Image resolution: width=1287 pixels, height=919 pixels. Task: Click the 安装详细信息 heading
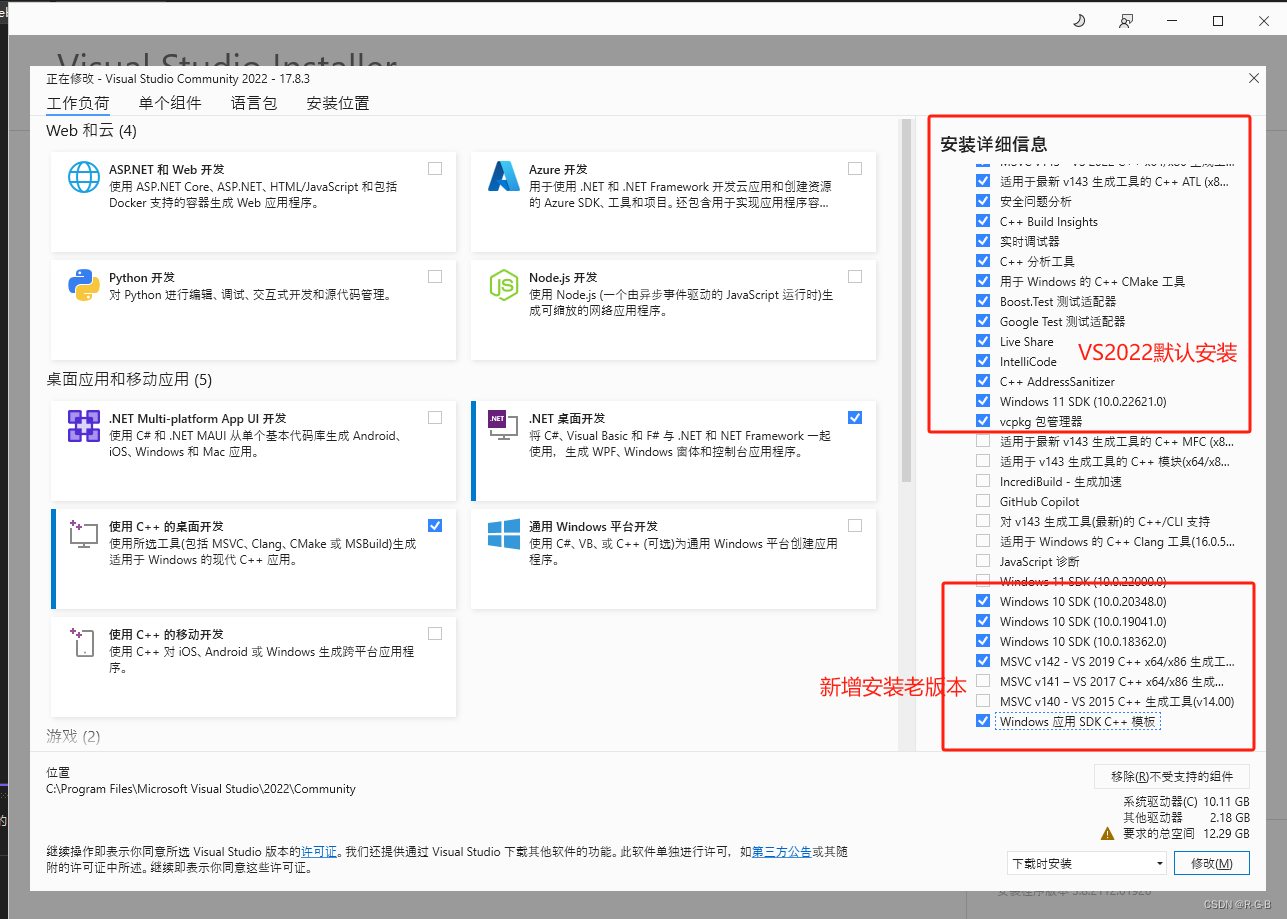click(x=994, y=144)
